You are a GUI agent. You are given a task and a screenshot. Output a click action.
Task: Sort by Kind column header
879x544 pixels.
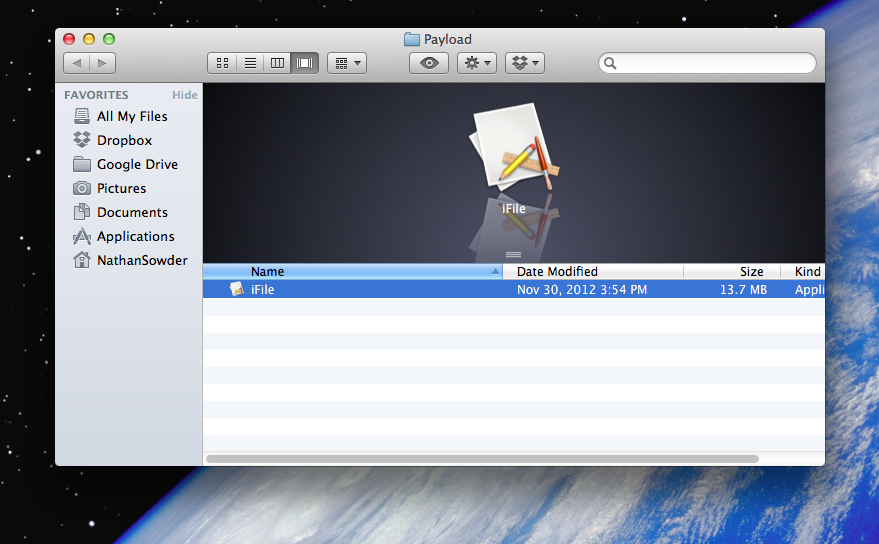pos(803,271)
